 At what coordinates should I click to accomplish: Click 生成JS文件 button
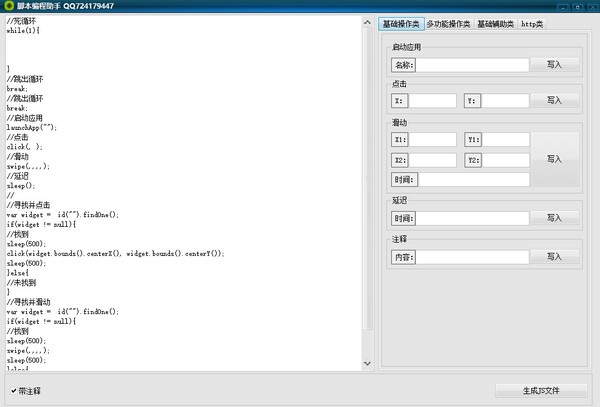point(541,391)
